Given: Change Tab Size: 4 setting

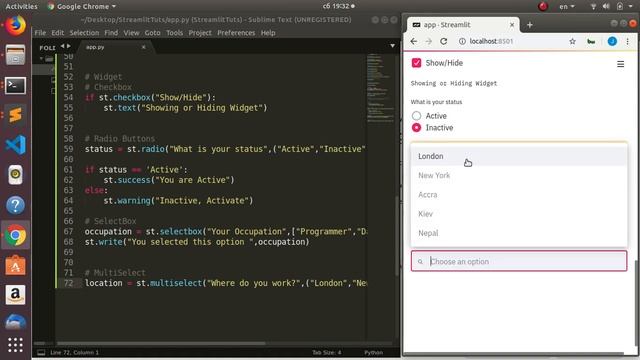Looking at the screenshot, I should [x=327, y=352].
